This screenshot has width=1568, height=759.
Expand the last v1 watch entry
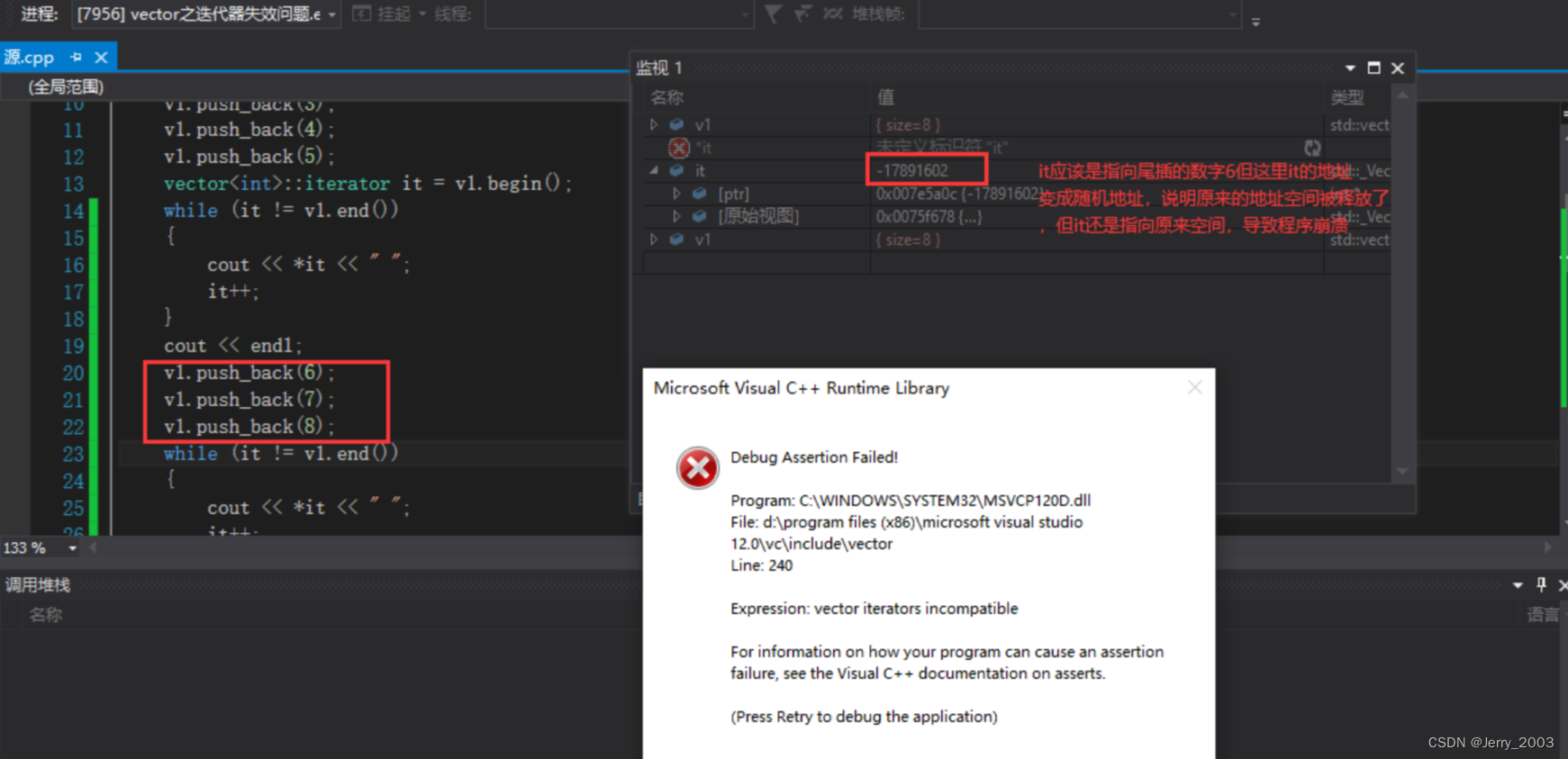tap(654, 239)
